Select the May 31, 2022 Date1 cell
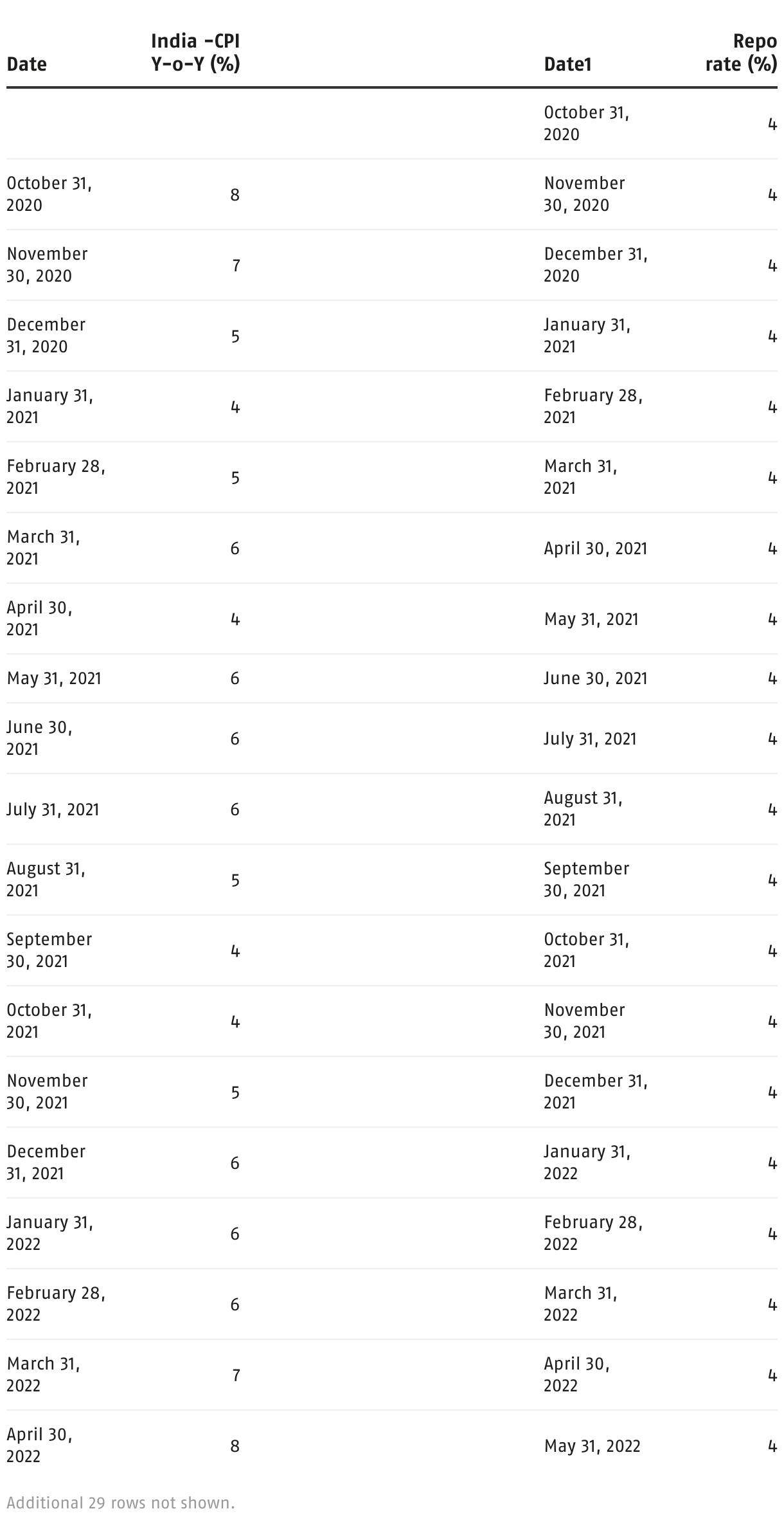Image resolution: width=784 pixels, height=1520 pixels. (x=592, y=1446)
